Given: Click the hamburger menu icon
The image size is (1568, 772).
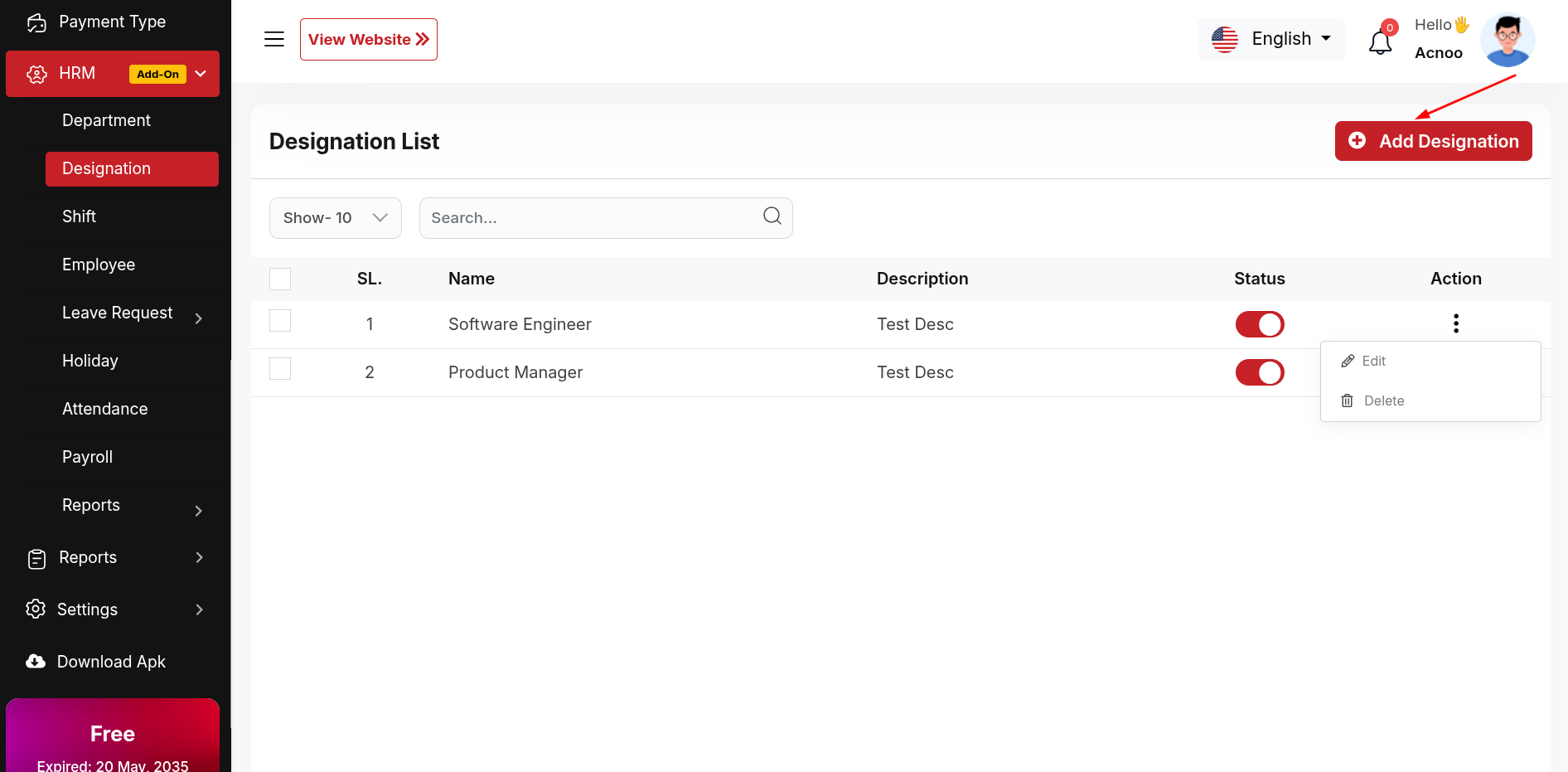Looking at the screenshot, I should tap(274, 39).
